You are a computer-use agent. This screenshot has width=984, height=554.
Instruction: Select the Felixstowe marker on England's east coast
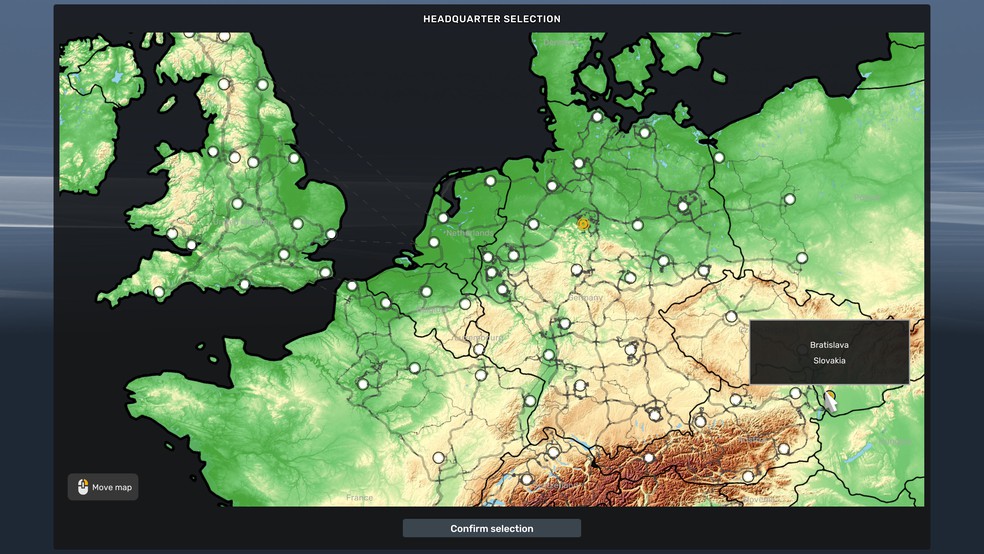[331, 235]
